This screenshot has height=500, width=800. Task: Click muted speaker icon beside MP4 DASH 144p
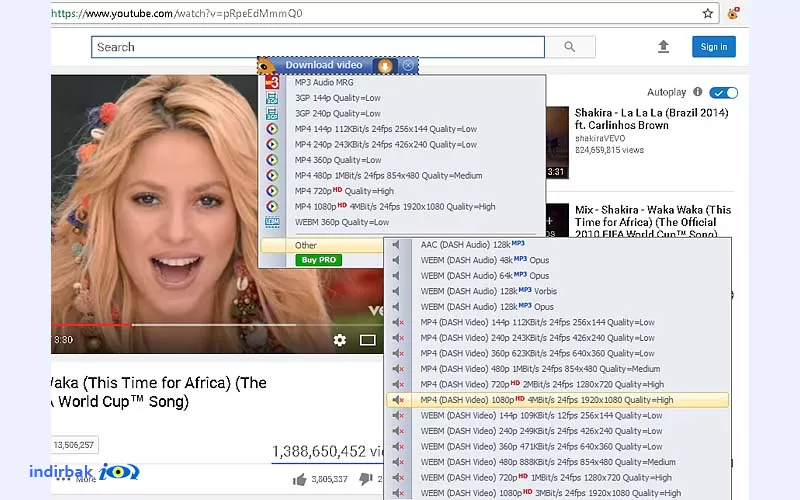point(397,322)
